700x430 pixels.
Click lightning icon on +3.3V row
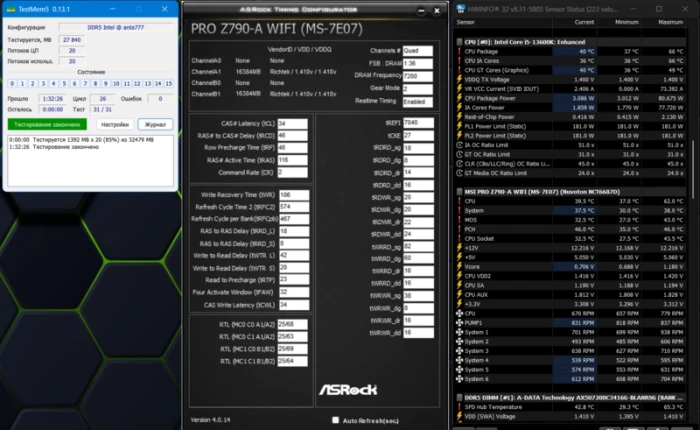[459, 304]
